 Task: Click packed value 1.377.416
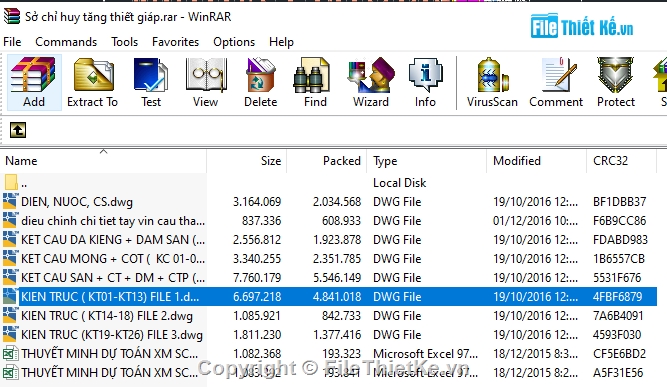337,335
